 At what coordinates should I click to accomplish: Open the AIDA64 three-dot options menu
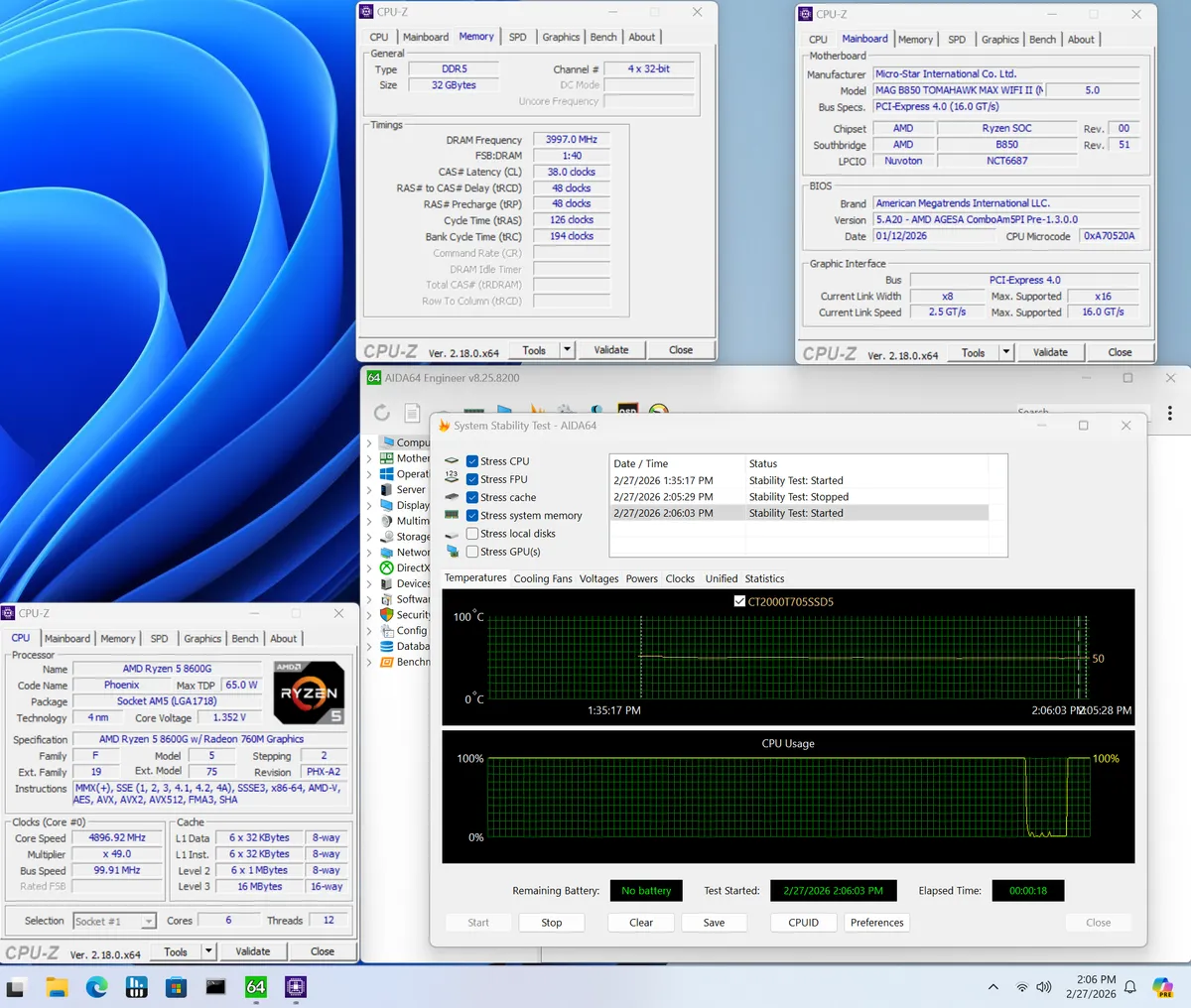(1170, 413)
